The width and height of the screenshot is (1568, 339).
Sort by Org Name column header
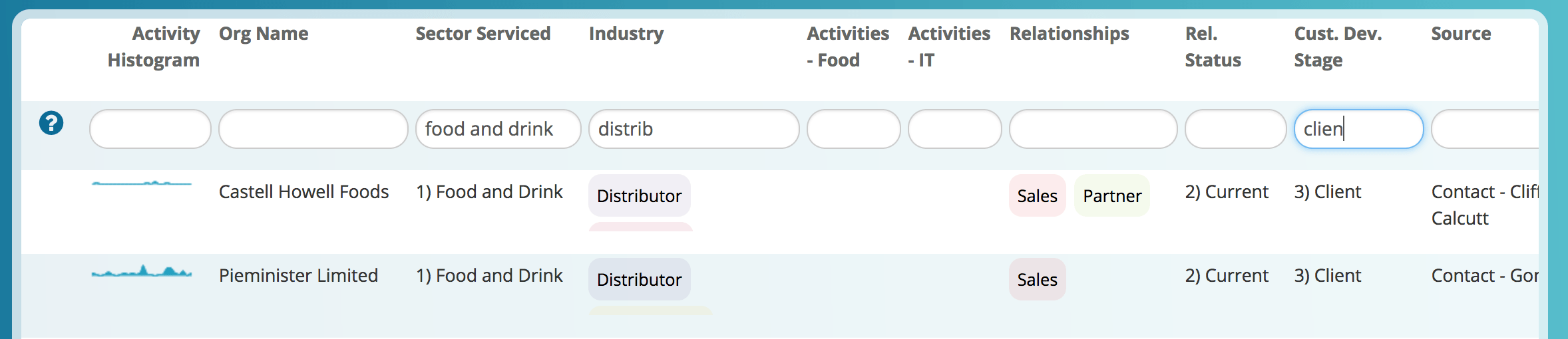(264, 34)
